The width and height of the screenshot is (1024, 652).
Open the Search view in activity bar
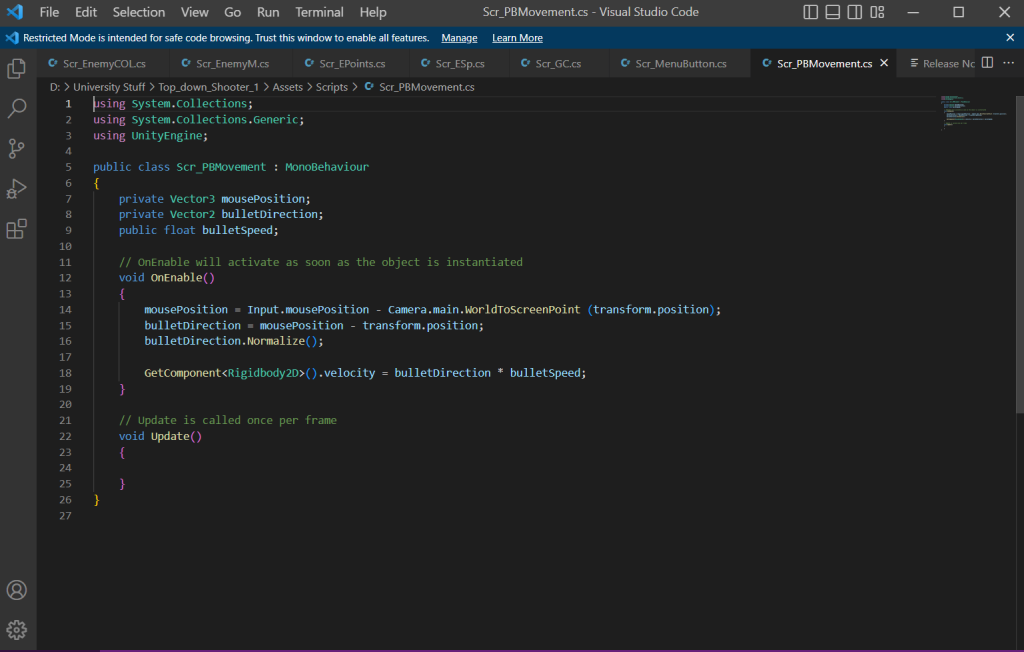[x=17, y=108]
